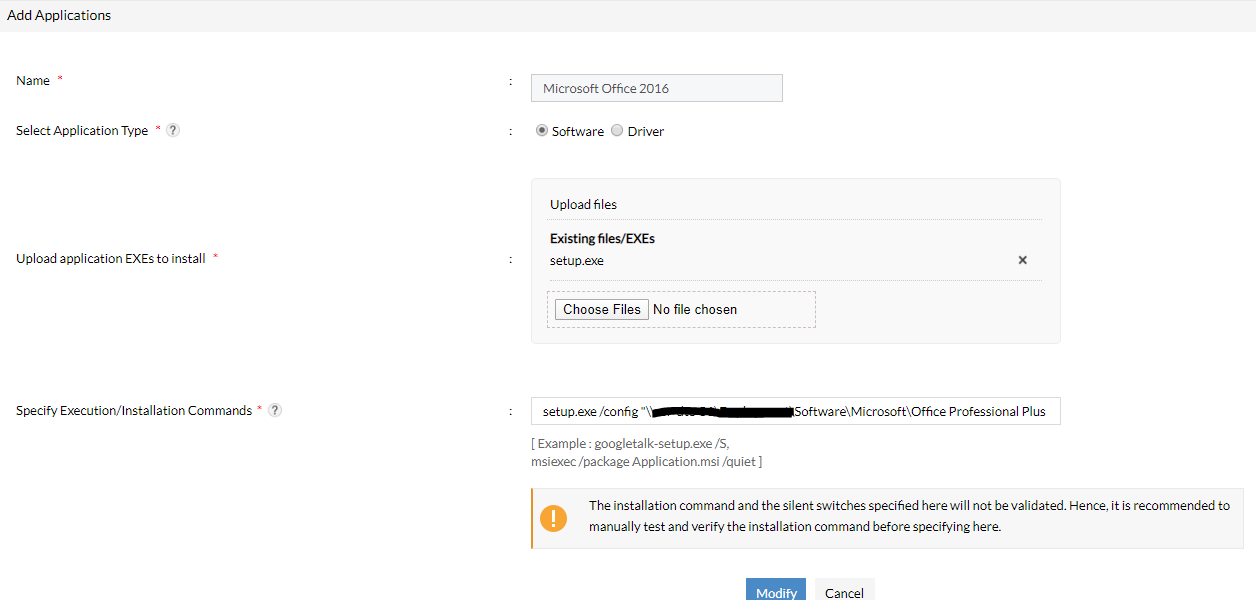Click the Add Applications title
The height and width of the screenshot is (600, 1256).
pyautogui.click(x=59, y=15)
